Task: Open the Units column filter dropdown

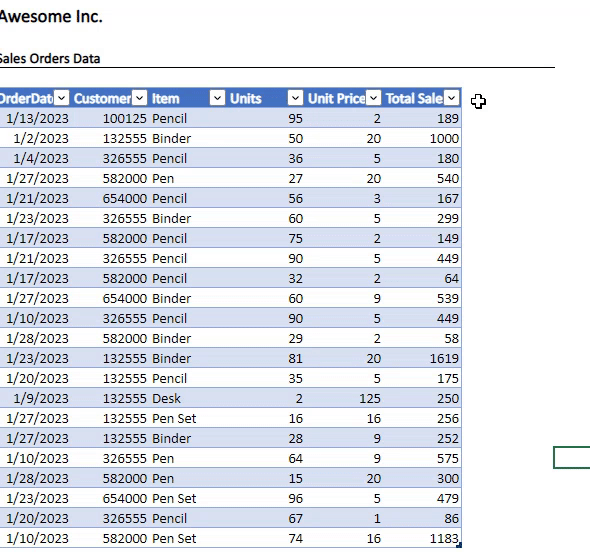Action: click(295, 98)
